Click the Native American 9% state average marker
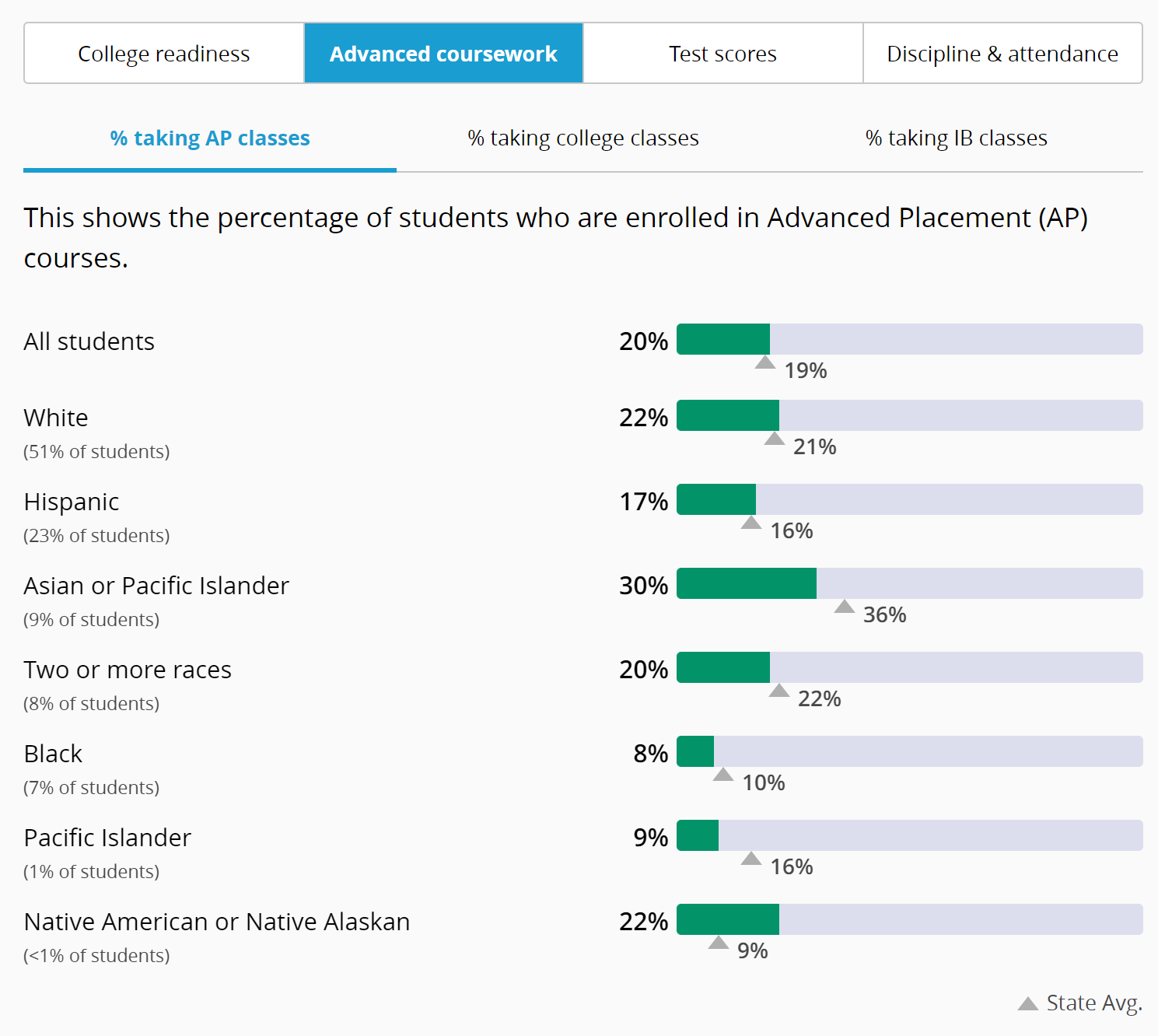 (719, 943)
